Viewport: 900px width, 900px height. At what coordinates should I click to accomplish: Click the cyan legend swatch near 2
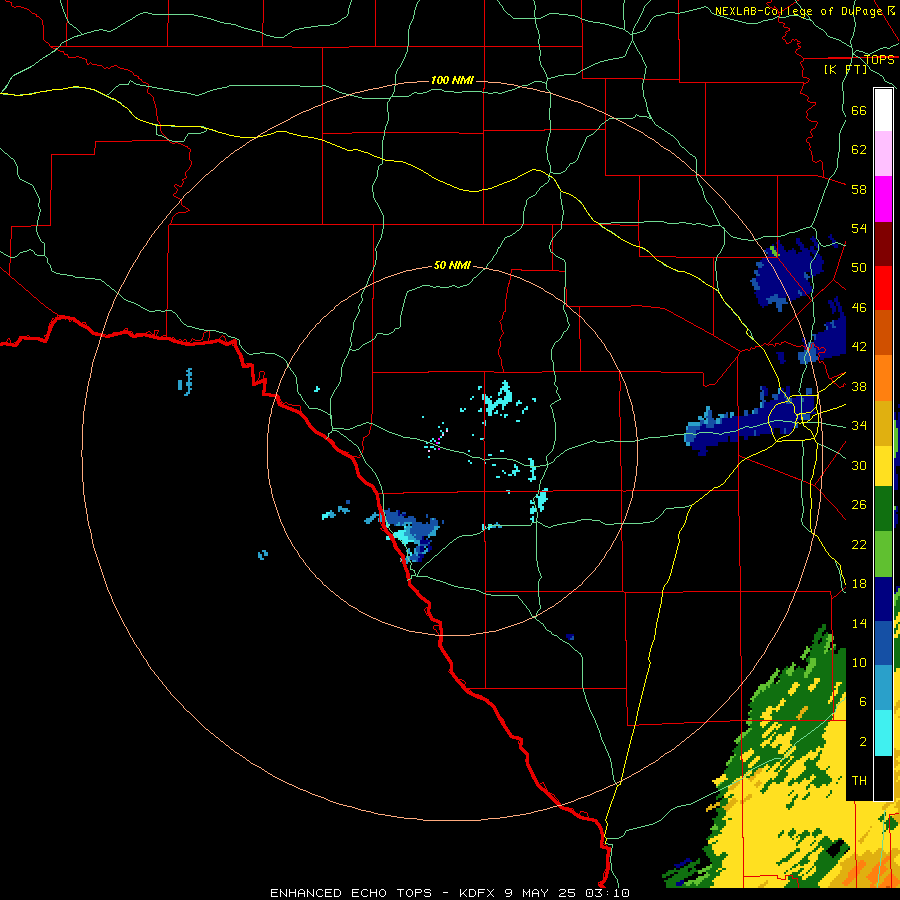pos(883,733)
